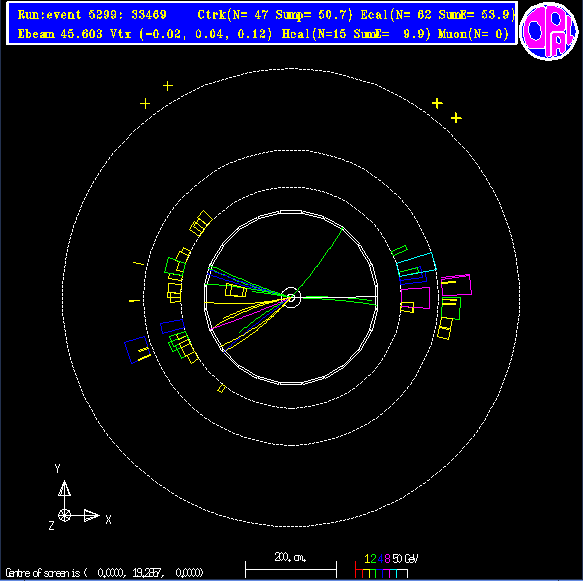Click the Ctrk track summary text

tap(275, 15)
